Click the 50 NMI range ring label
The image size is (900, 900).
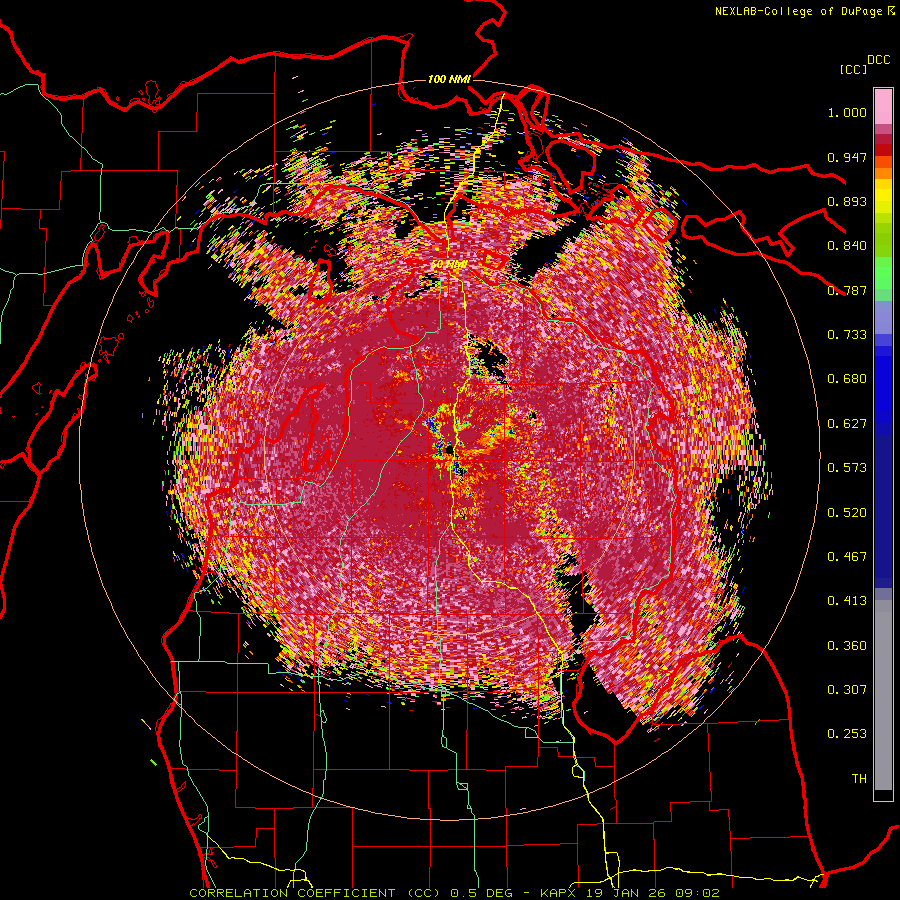tap(448, 264)
